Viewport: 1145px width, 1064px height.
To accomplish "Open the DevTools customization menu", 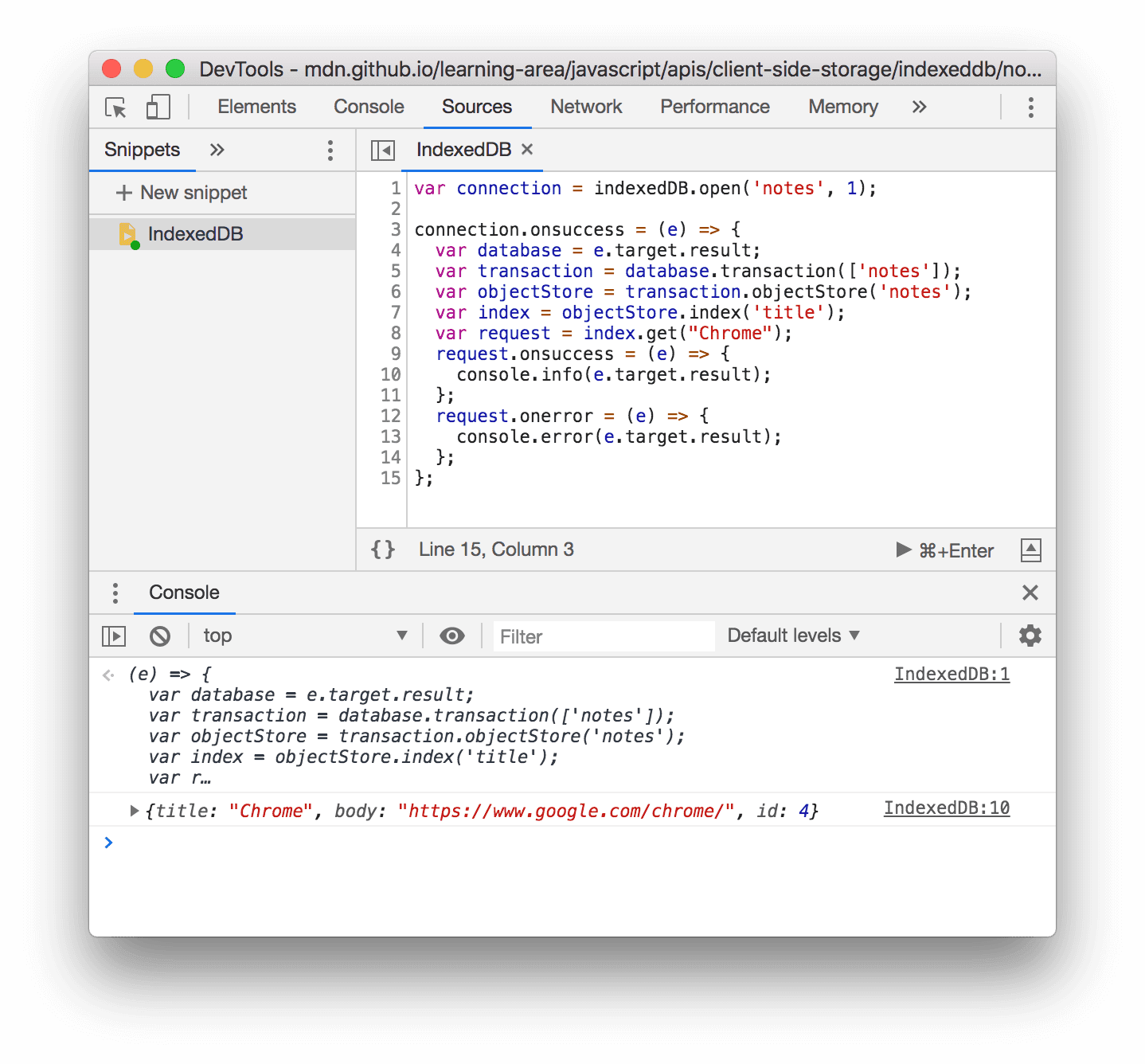I will (1030, 107).
